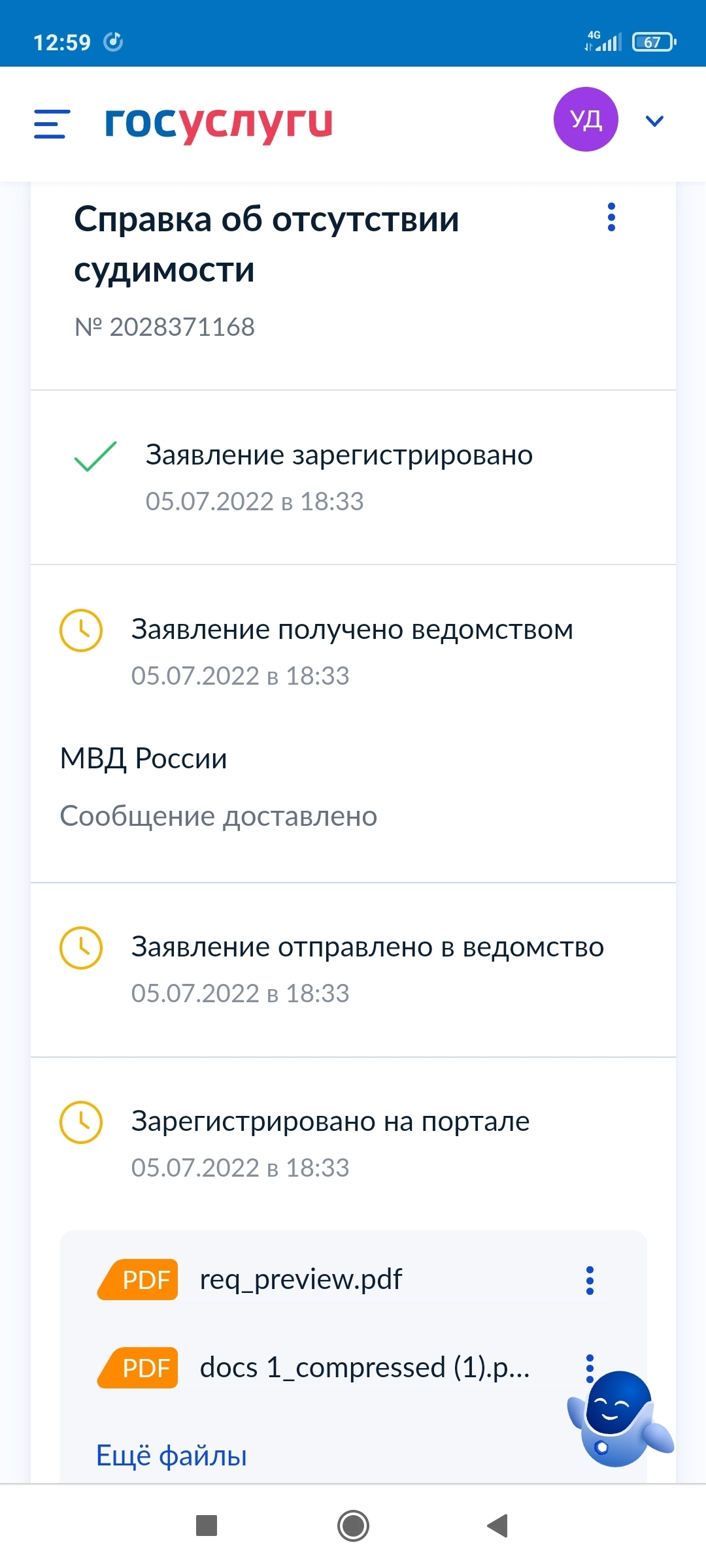Open more options for req_preview.pdf
This screenshot has width=706, height=1568.
tap(590, 1281)
